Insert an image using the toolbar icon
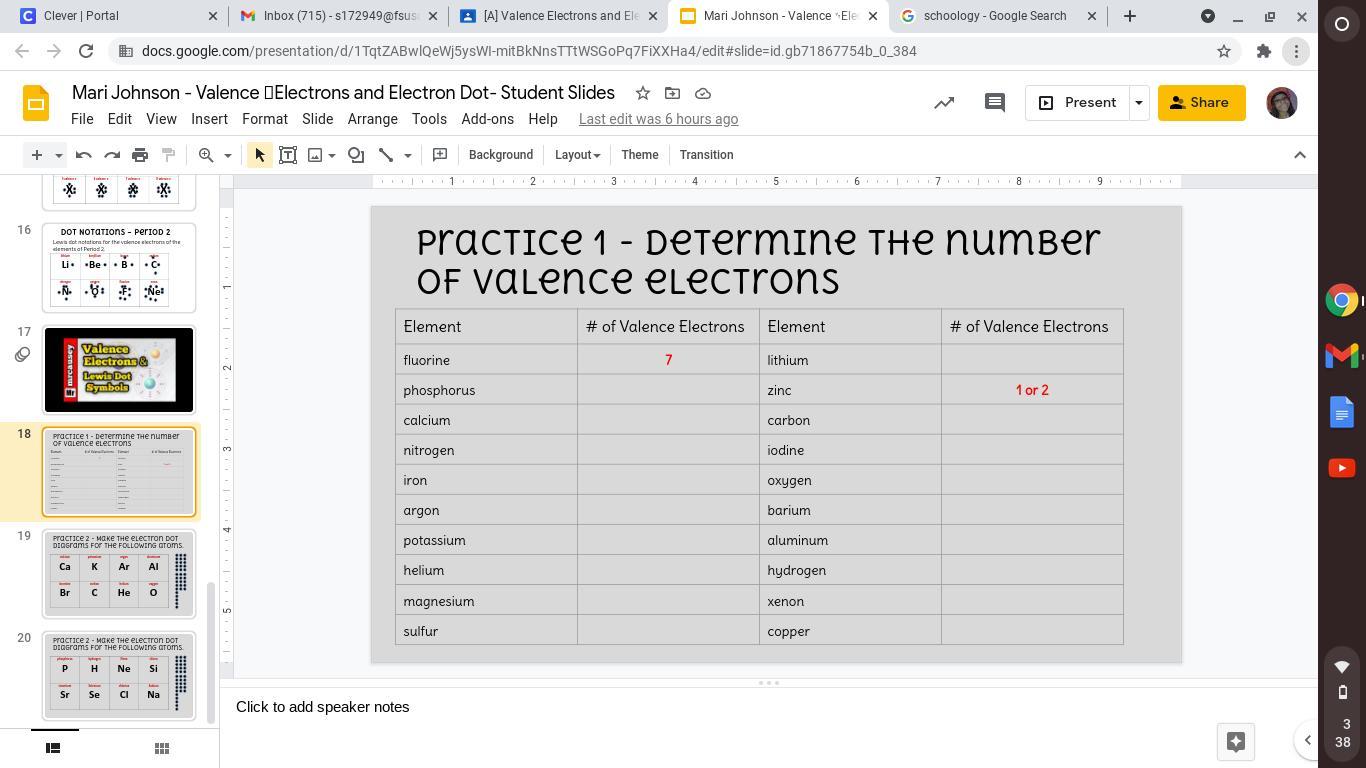Viewport: 1366px width, 768px height. point(315,155)
